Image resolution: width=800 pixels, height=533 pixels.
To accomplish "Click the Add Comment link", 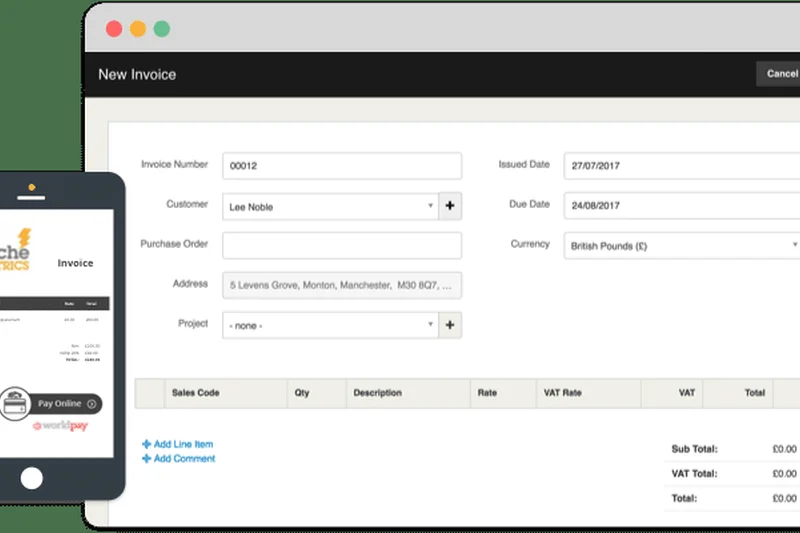I will [184, 459].
